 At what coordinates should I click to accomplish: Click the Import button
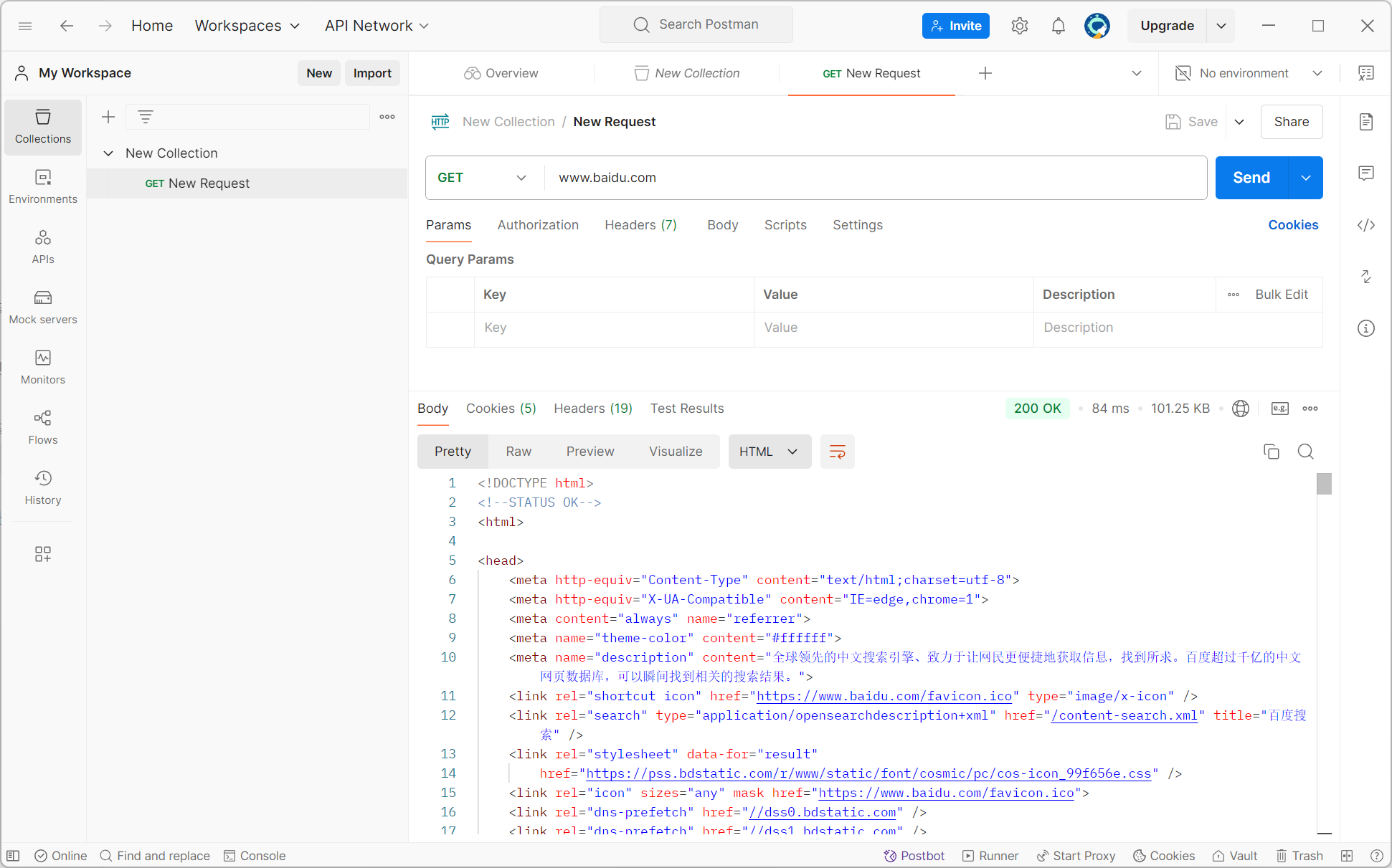pyautogui.click(x=372, y=73)
